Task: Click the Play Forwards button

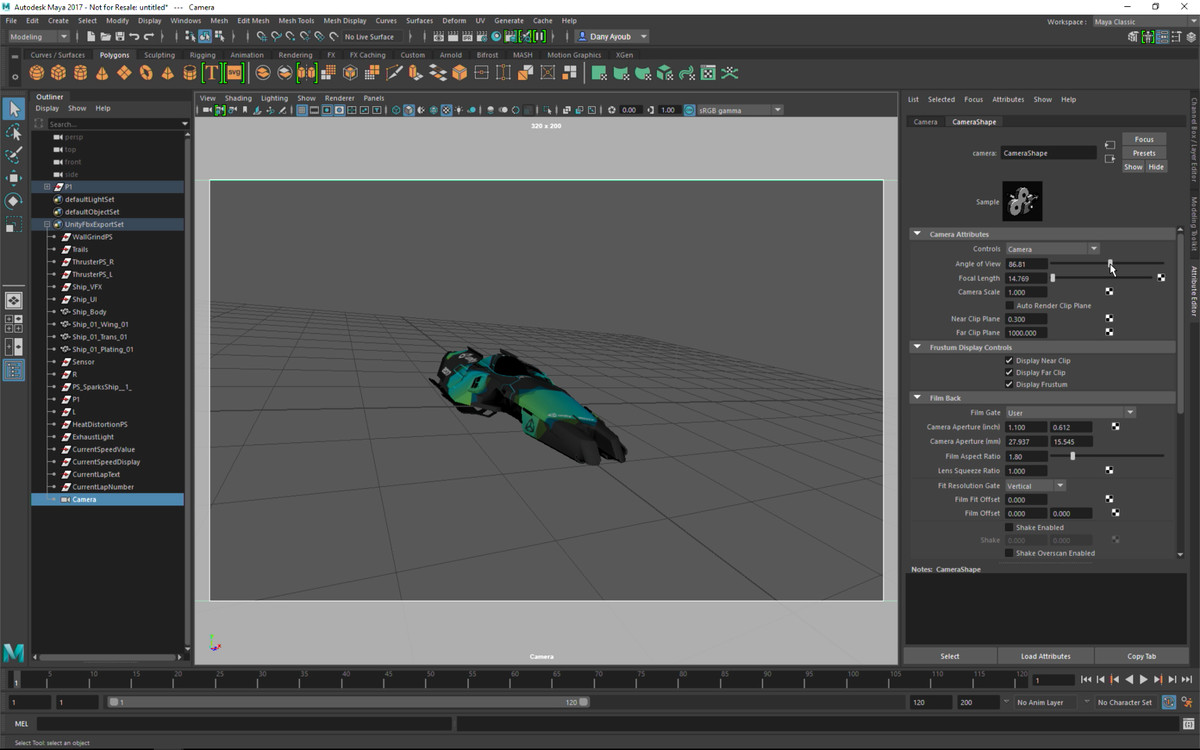Action: click(1143, 680)
